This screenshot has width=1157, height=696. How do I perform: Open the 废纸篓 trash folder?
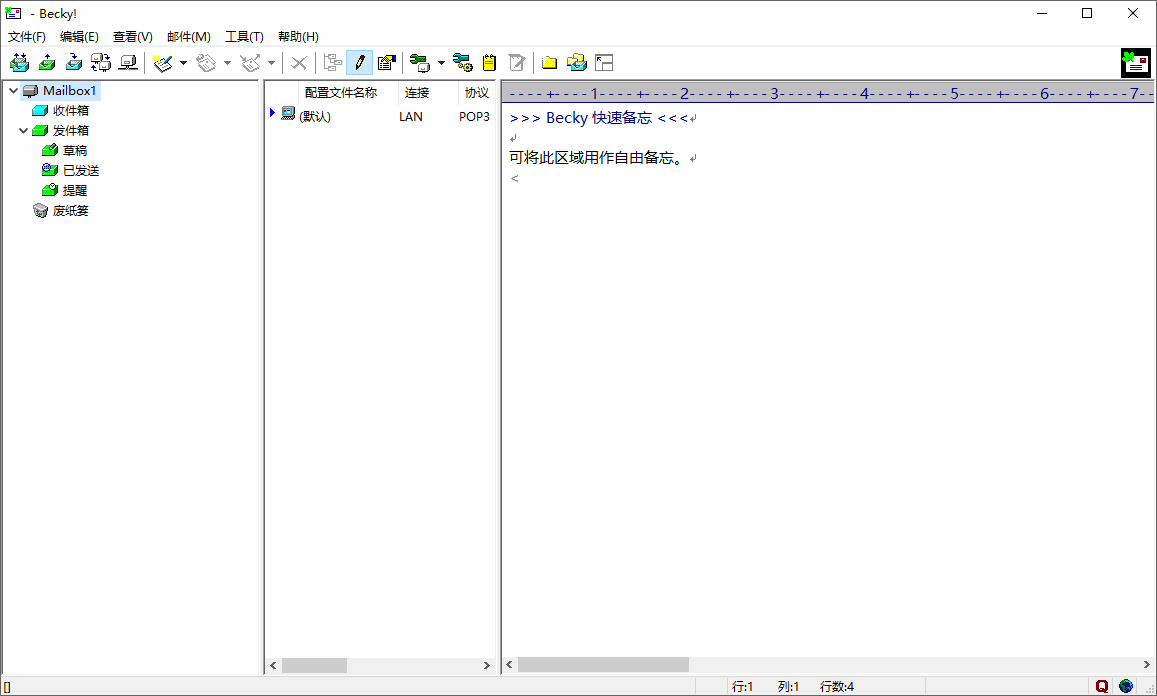point(71,211)
